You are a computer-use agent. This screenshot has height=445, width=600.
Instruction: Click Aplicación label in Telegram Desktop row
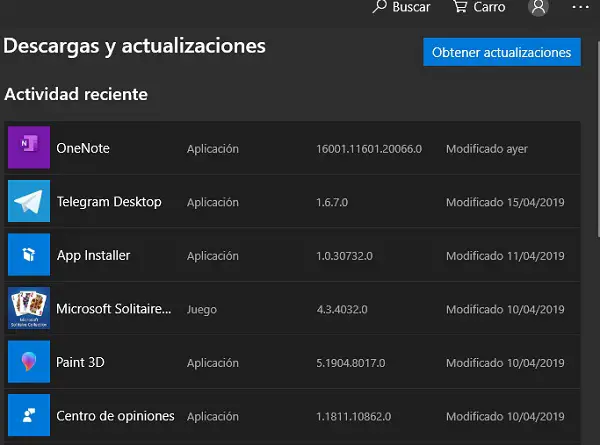[x=213, y=203]
